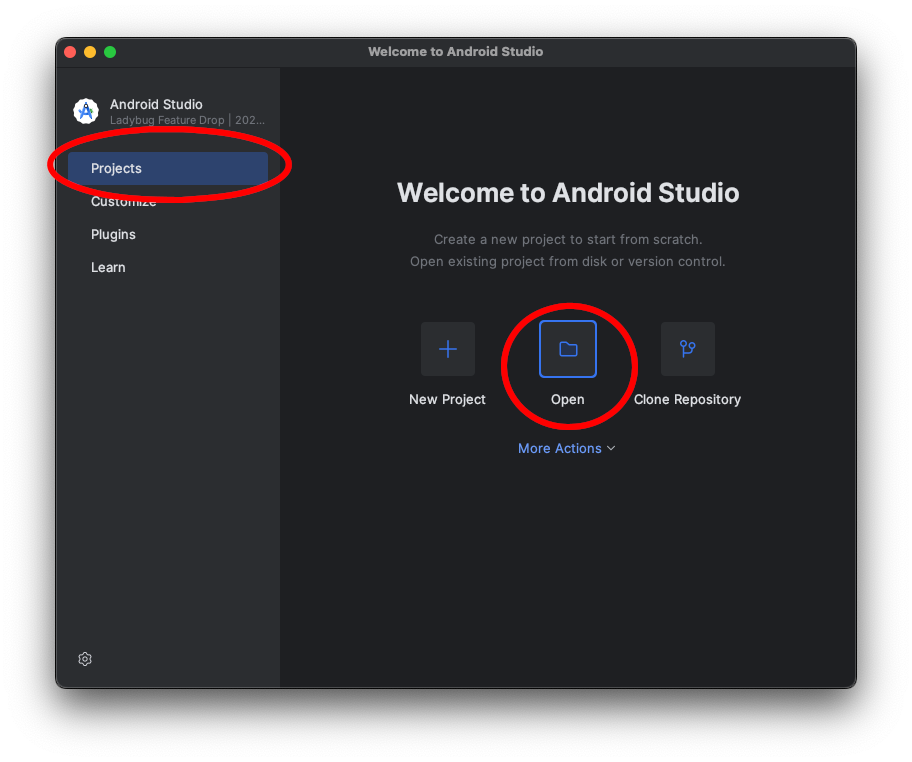
Task: Minimize the window using yellow button
Action: coord(90,52)
